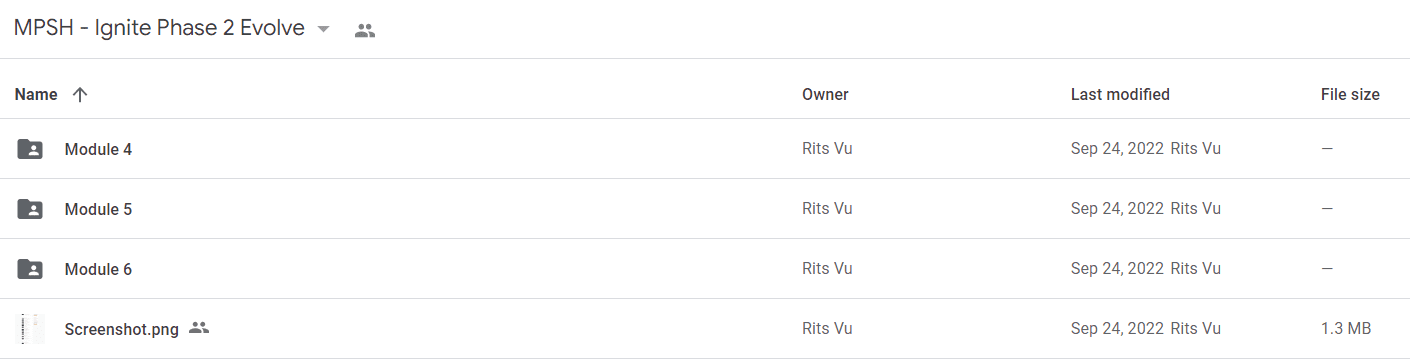Click the shared icon next to Screenshot.png
Screen dimensions: 1410x361
(x=199, y=327)
